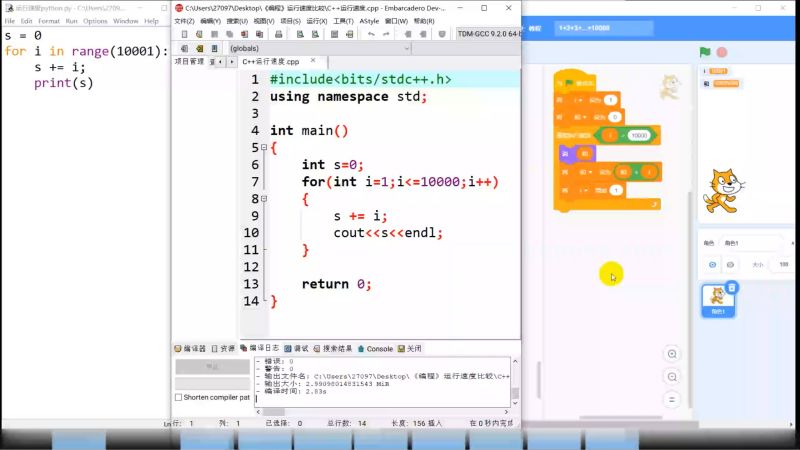Image resolution: width=800 pixels, height=450 pixels.
Task: Click the Scratch project title field 1+2+3+...+10000
Action: click(604, 28)
